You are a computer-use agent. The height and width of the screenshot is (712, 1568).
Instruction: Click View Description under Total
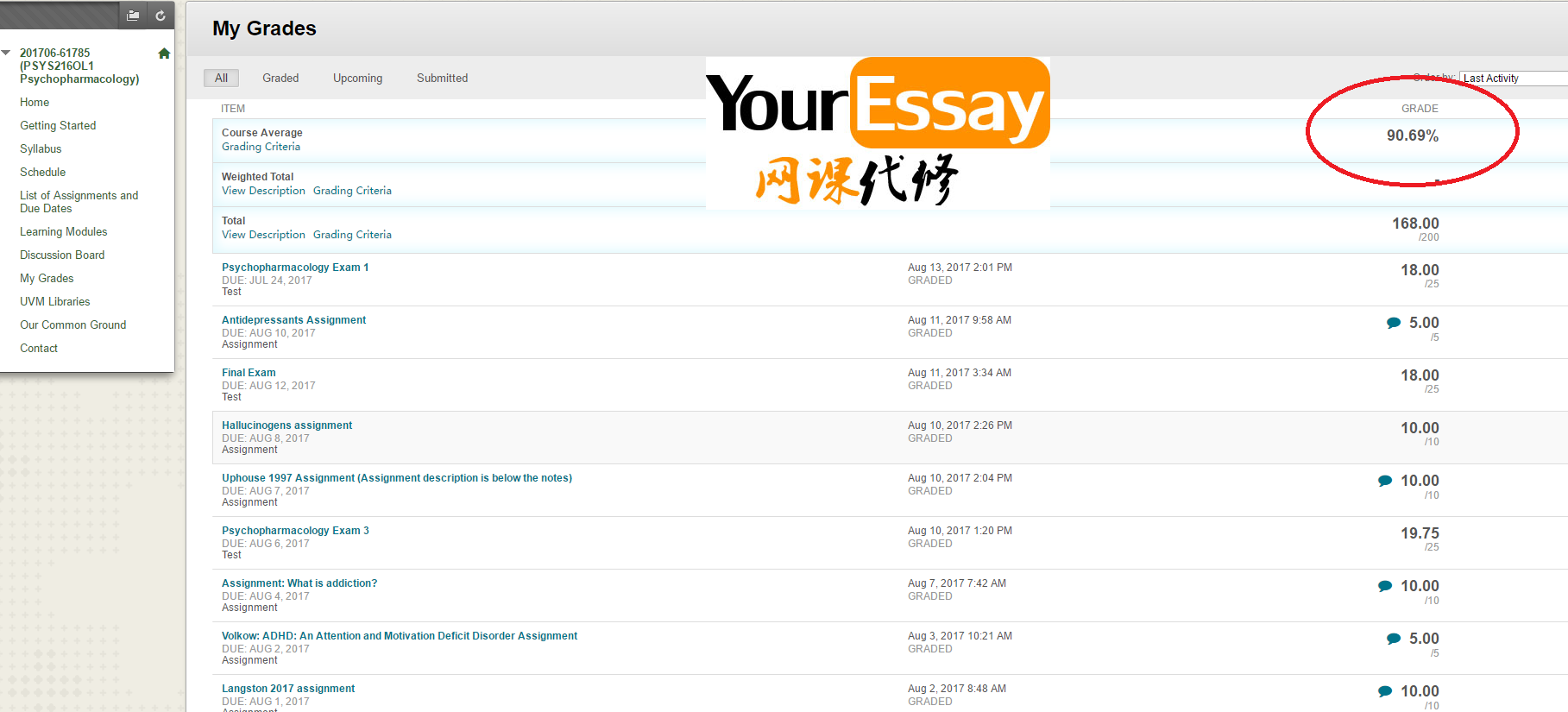click(263, 235)
